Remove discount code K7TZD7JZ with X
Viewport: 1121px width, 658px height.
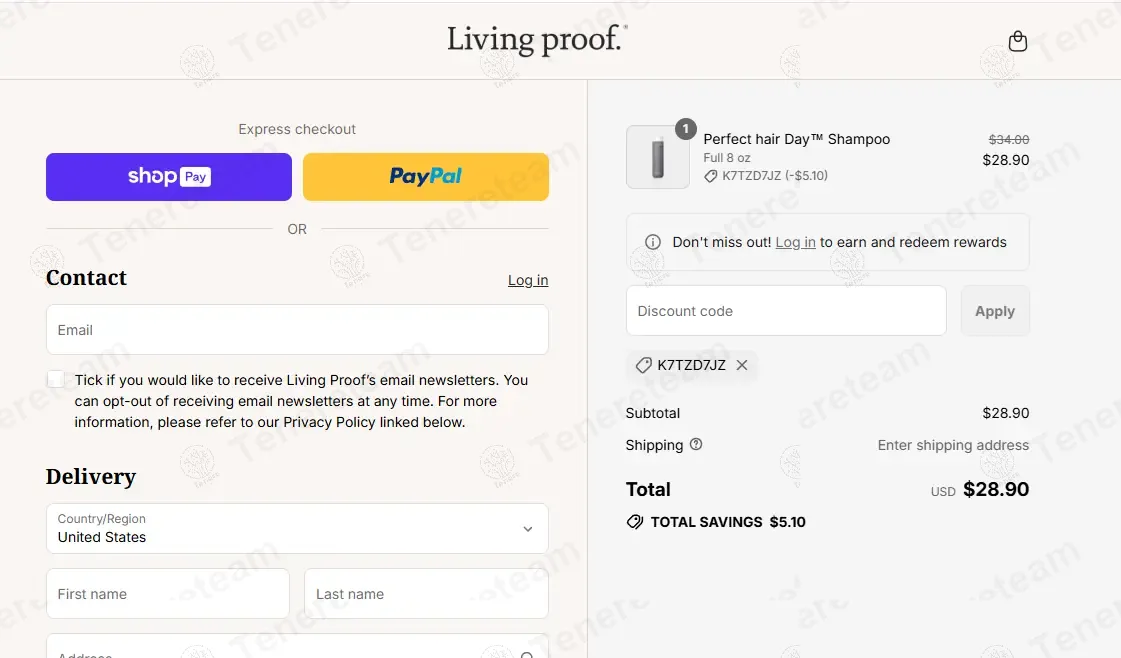point(742,365)
